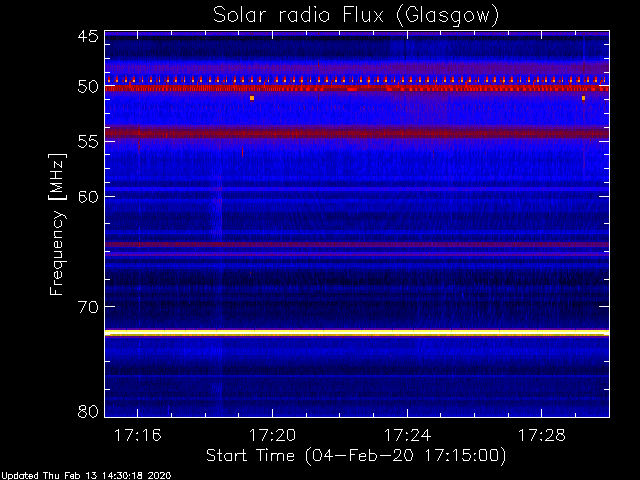Click the 55 frequency axis value
The height and width of the screenshot is (480, 640).
pos(88,142)
